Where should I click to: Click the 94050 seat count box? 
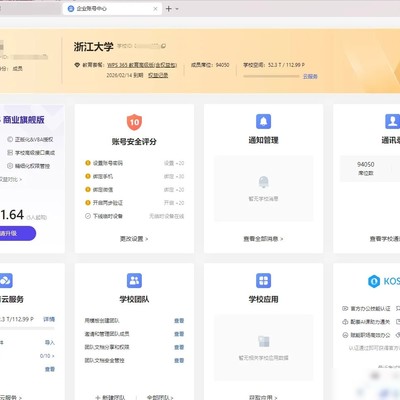click(x=370, y=168)
